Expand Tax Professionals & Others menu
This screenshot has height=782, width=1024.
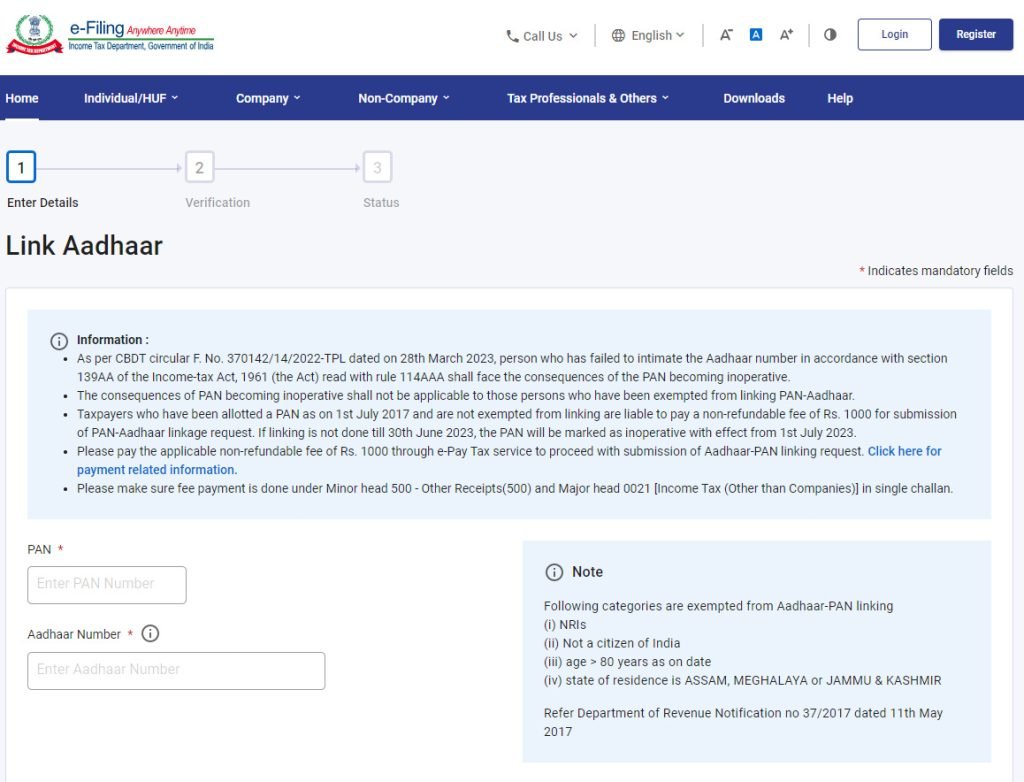(588, 98)
